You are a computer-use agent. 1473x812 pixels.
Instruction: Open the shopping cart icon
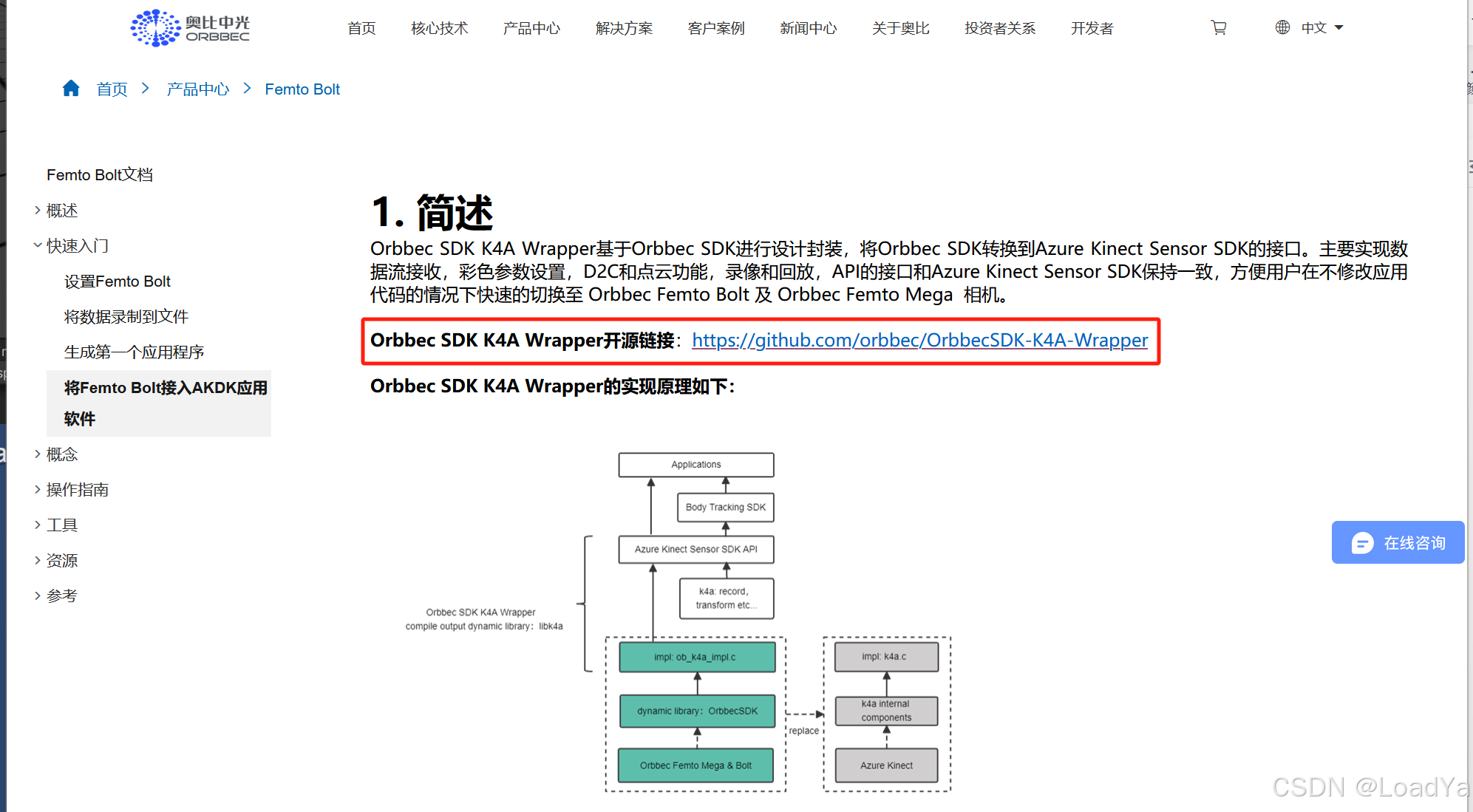tap(1219, 28)
